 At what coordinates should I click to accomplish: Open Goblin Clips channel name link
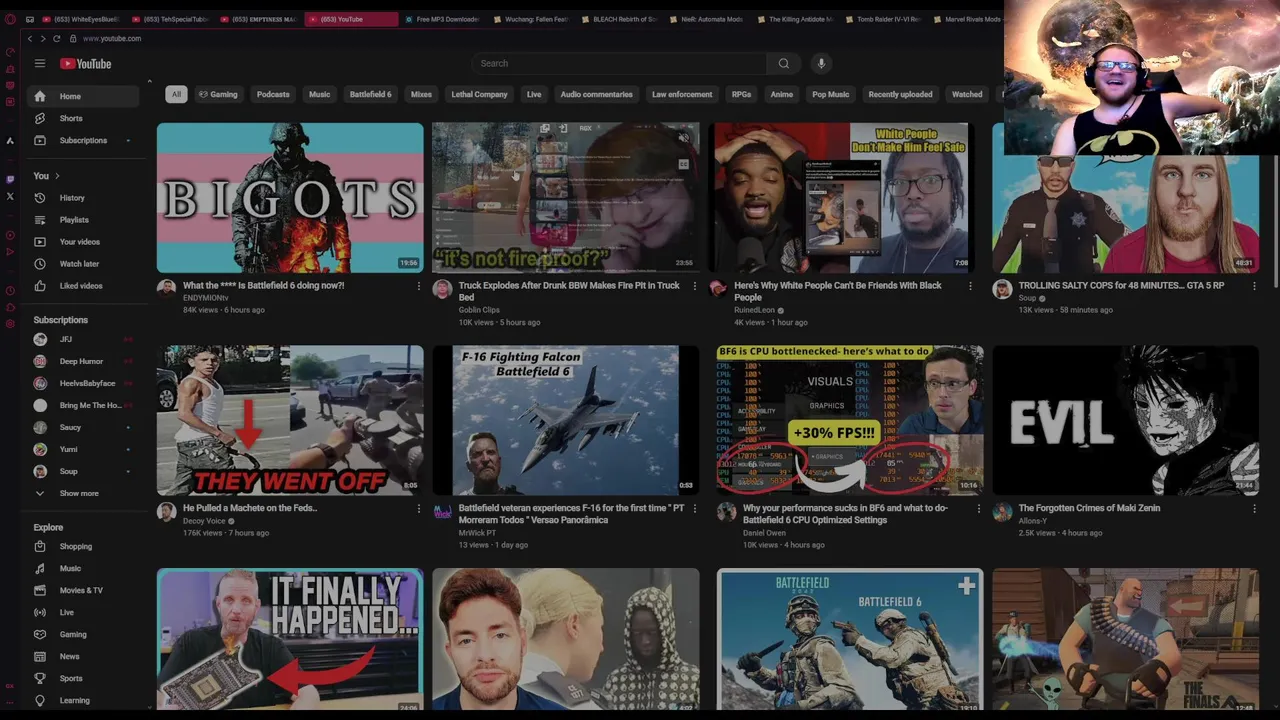[x=479, y=310]
